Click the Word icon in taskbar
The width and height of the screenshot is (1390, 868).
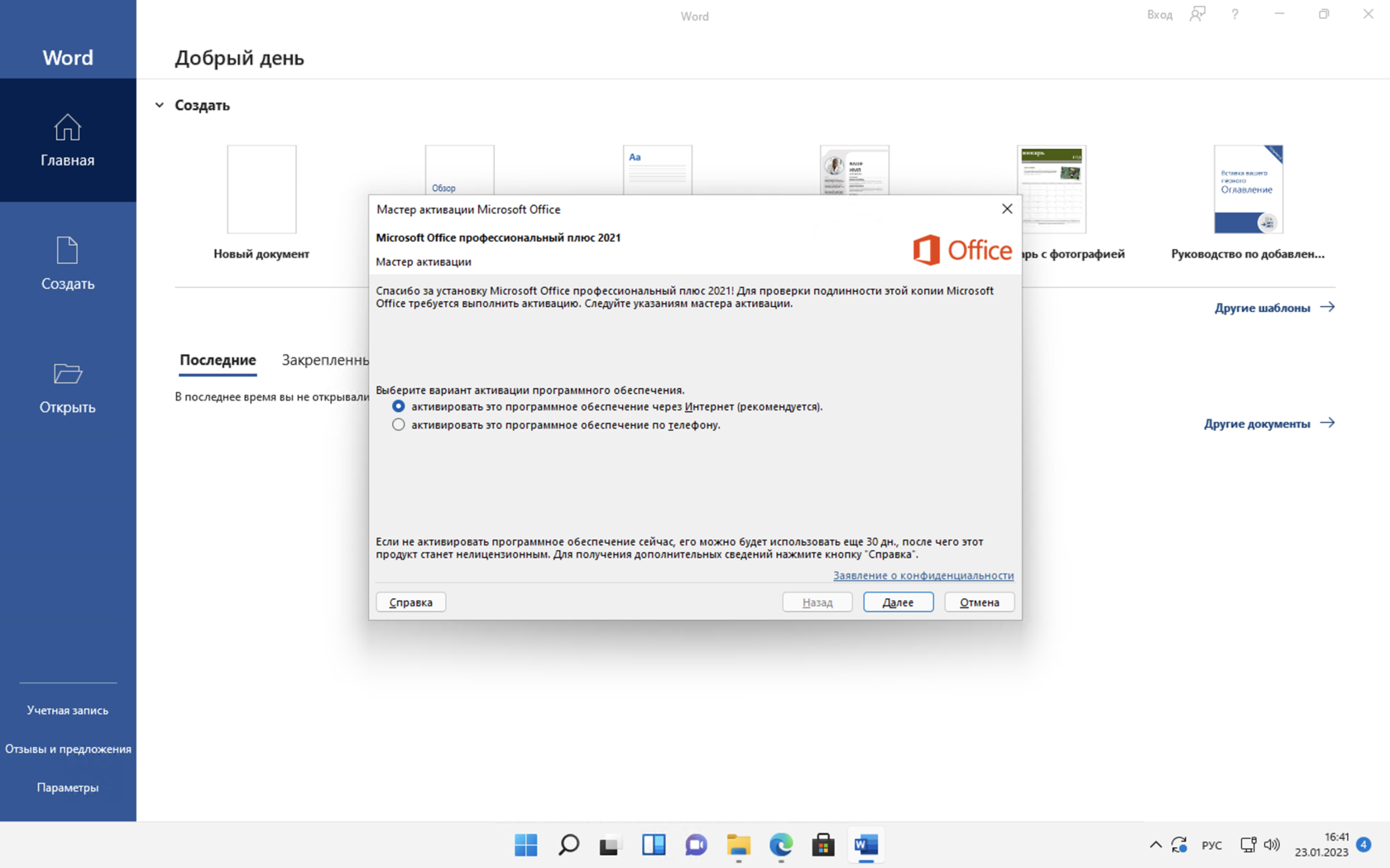pos(866,845)
